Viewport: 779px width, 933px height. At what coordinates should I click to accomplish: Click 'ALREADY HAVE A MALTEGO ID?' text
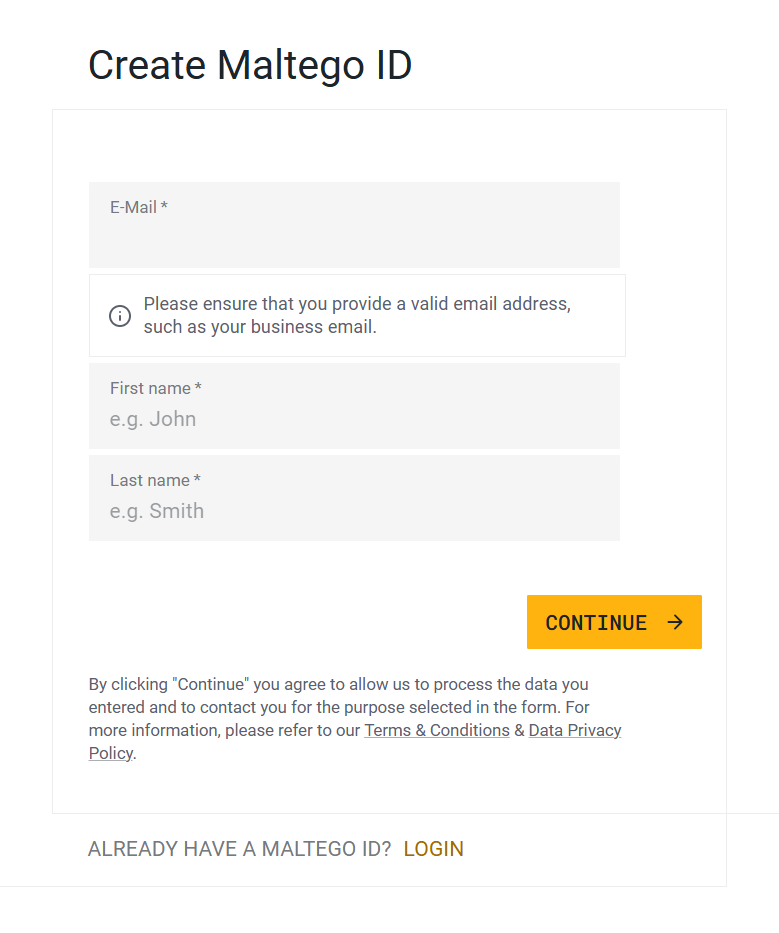[239, 849]
